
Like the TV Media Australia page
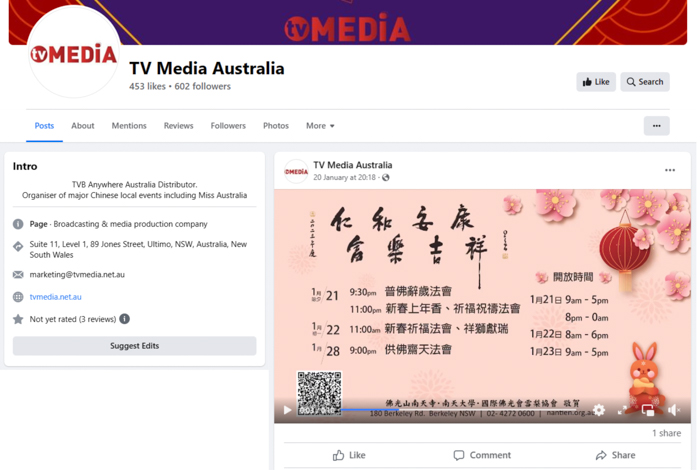coord(596,82)
